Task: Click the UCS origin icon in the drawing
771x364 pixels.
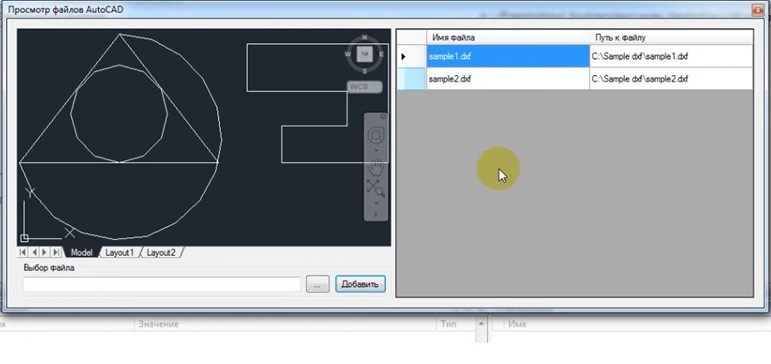Action: [24, 239]
